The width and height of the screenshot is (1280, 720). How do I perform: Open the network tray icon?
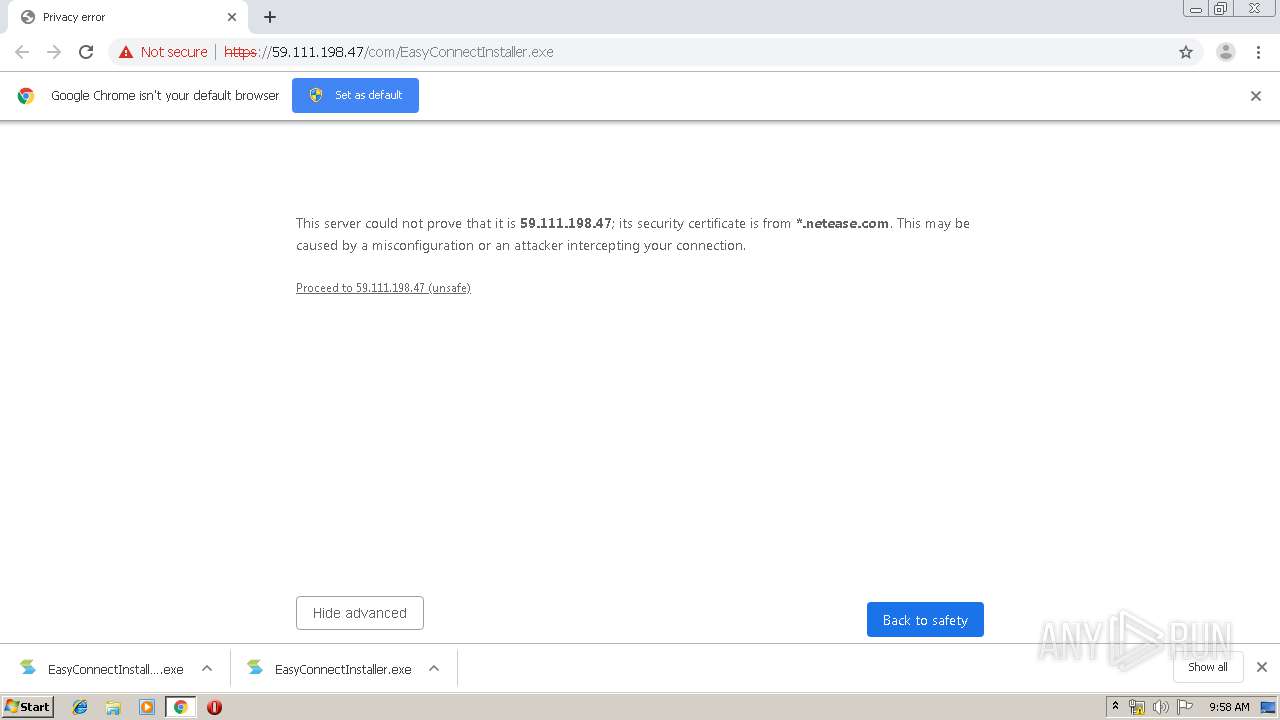click(1137, 707)
